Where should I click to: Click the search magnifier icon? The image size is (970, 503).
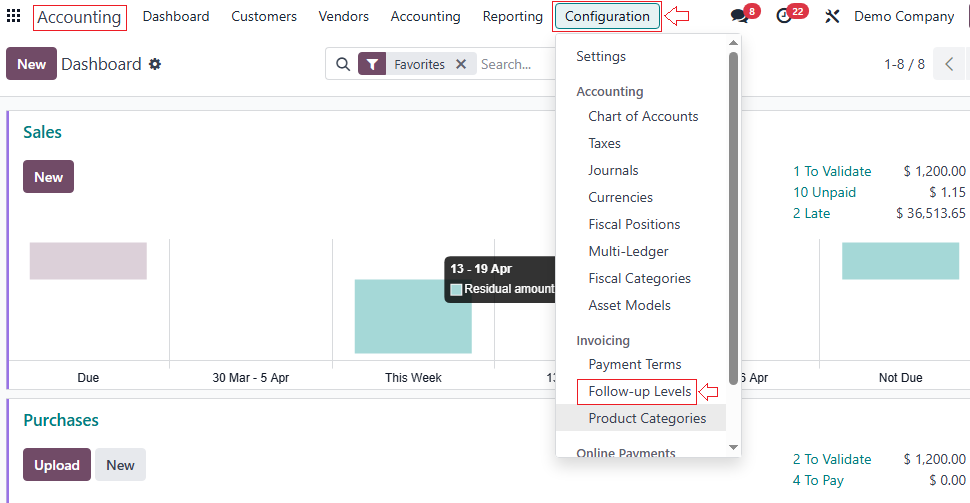coord(343,64)
